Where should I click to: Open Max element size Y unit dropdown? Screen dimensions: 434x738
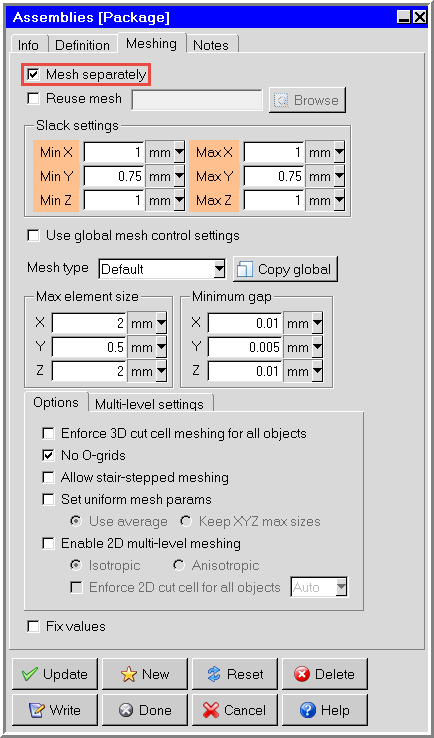pyautogui.click(x=161, y=347)
